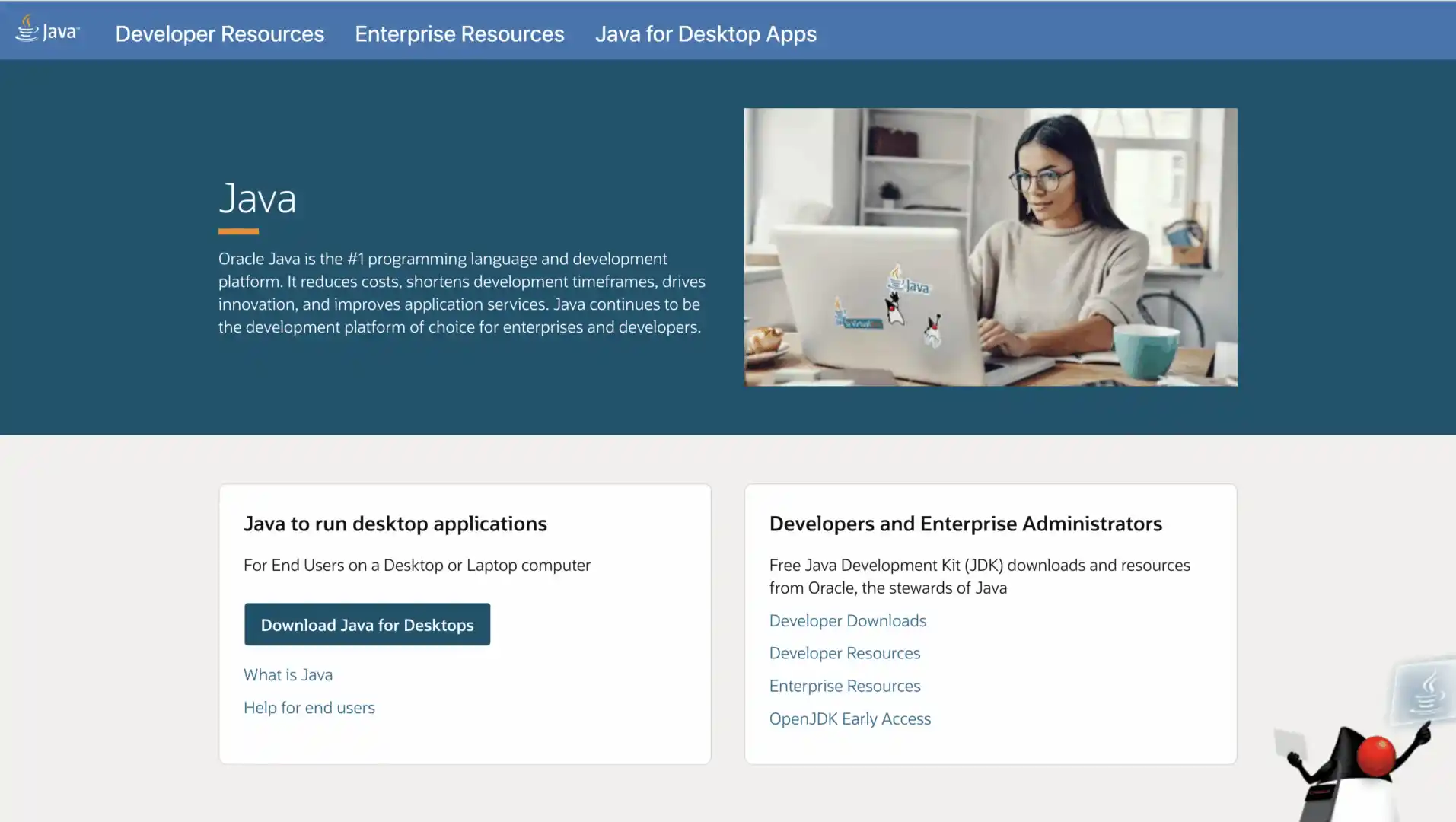Open the Enterprise Resources menu
The width and height of the screenshot is (1456, 822).
459,33
